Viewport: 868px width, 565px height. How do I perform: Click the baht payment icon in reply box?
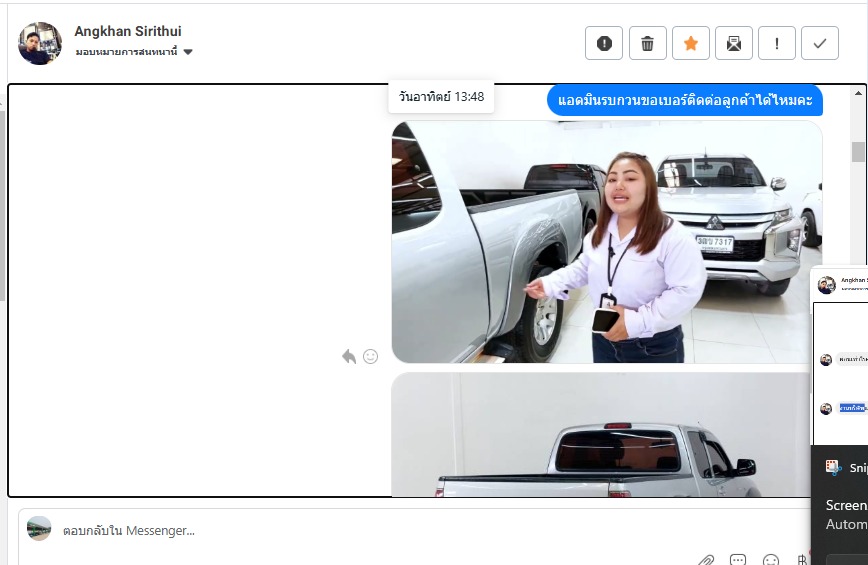(802, 560)
